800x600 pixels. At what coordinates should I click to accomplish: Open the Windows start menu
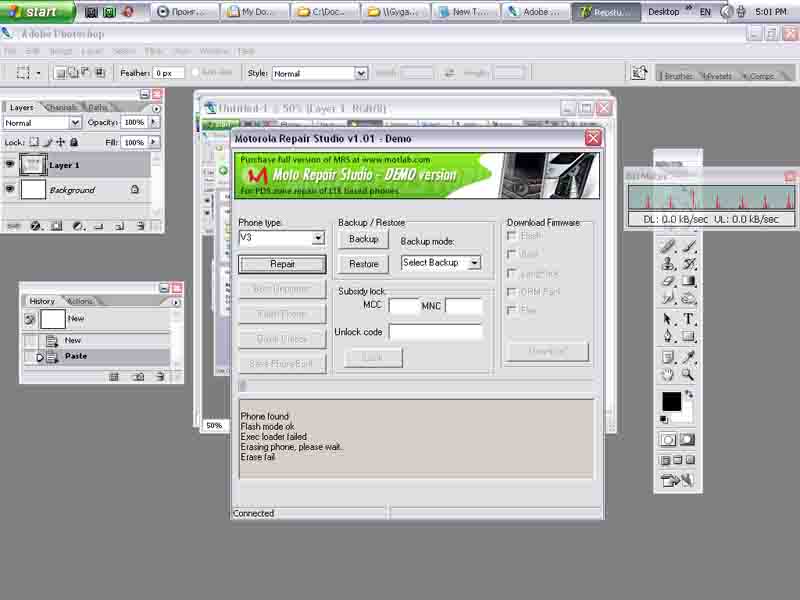tap(37, 11)
